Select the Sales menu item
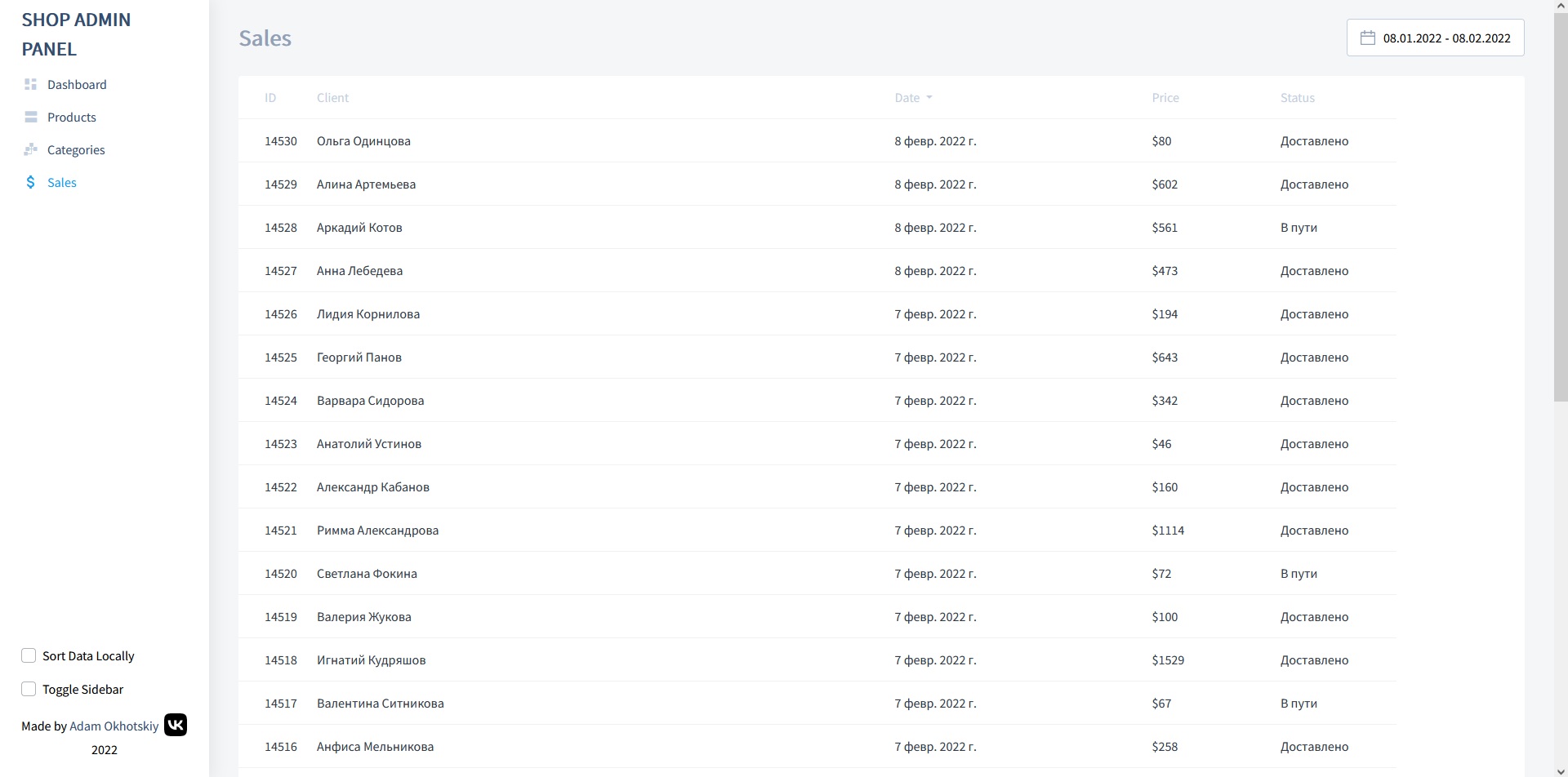The image size is (1568, 777). click(62, 182)
